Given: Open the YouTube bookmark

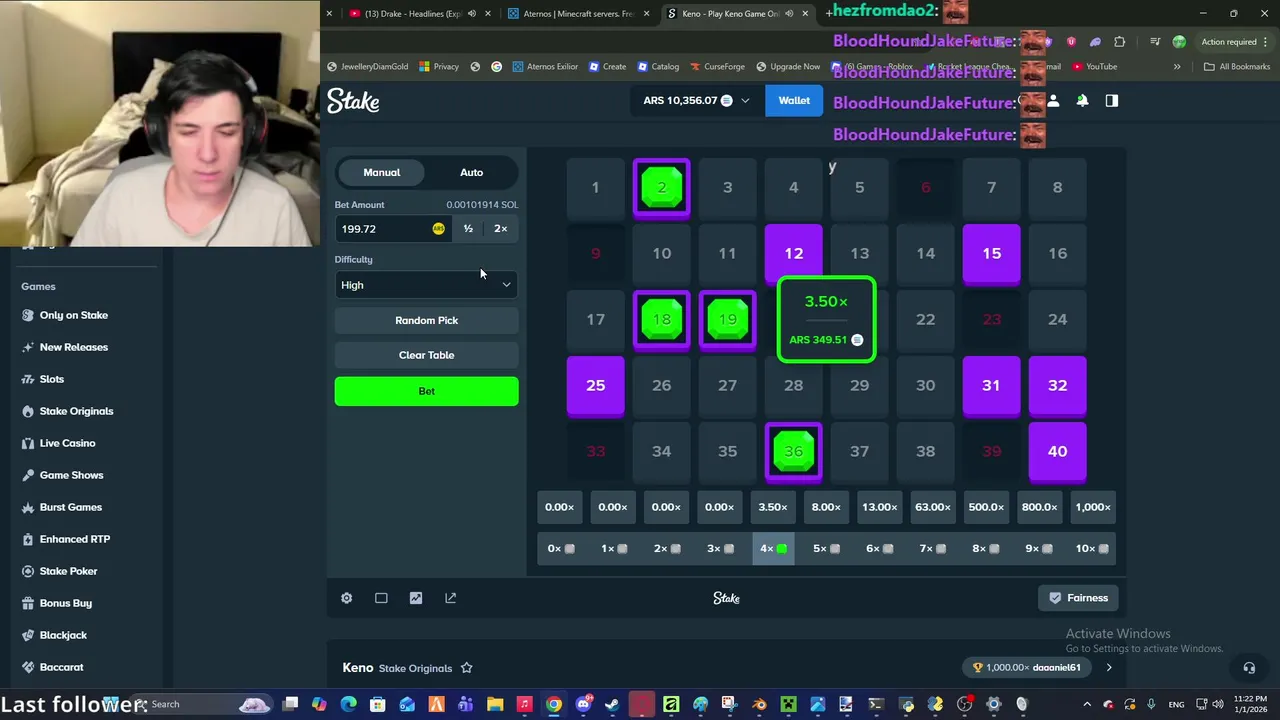Looking at the screenshot, I should (x=1094, y=66).
